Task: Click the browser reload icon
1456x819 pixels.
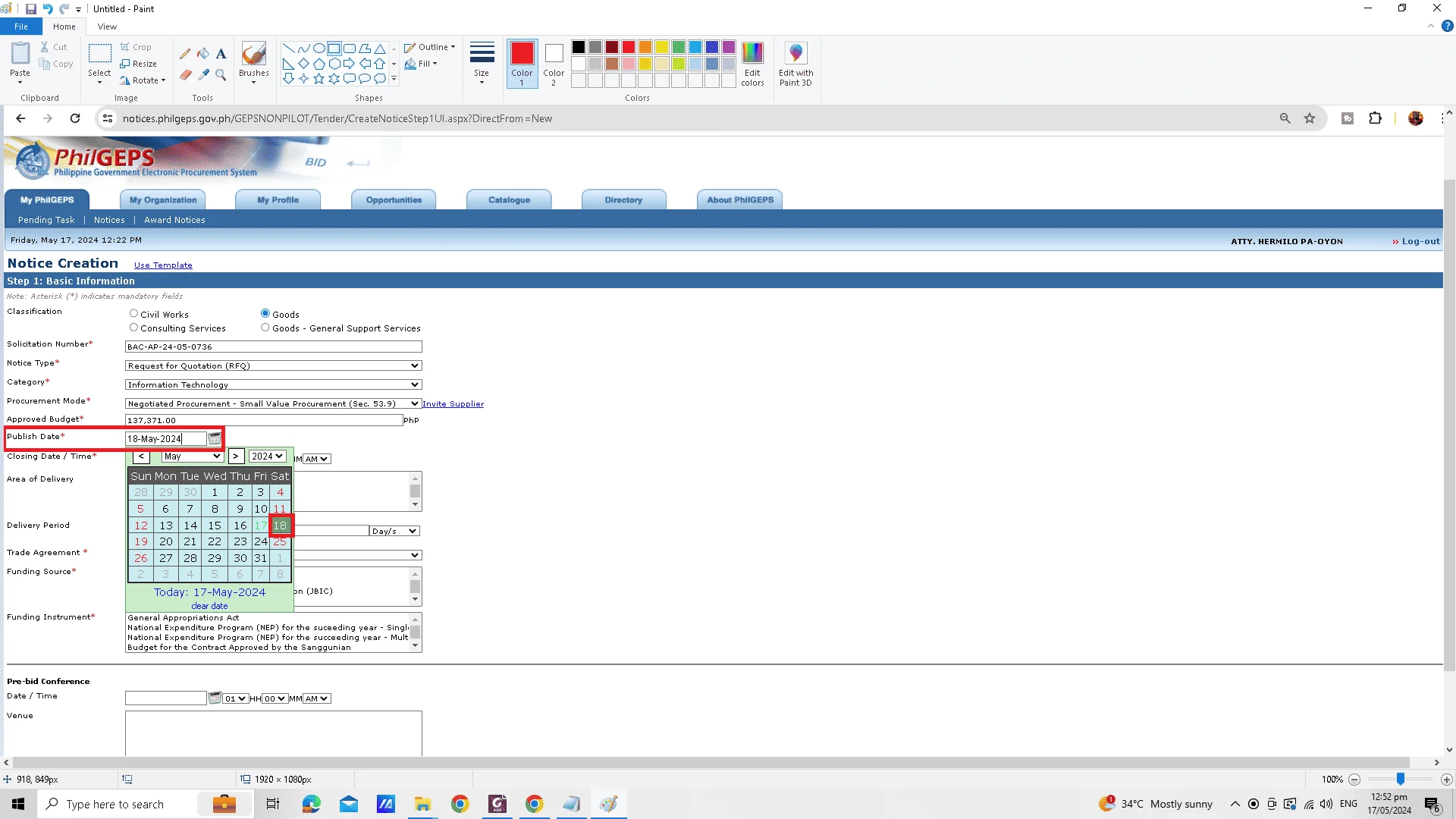Action: [75, 118]
